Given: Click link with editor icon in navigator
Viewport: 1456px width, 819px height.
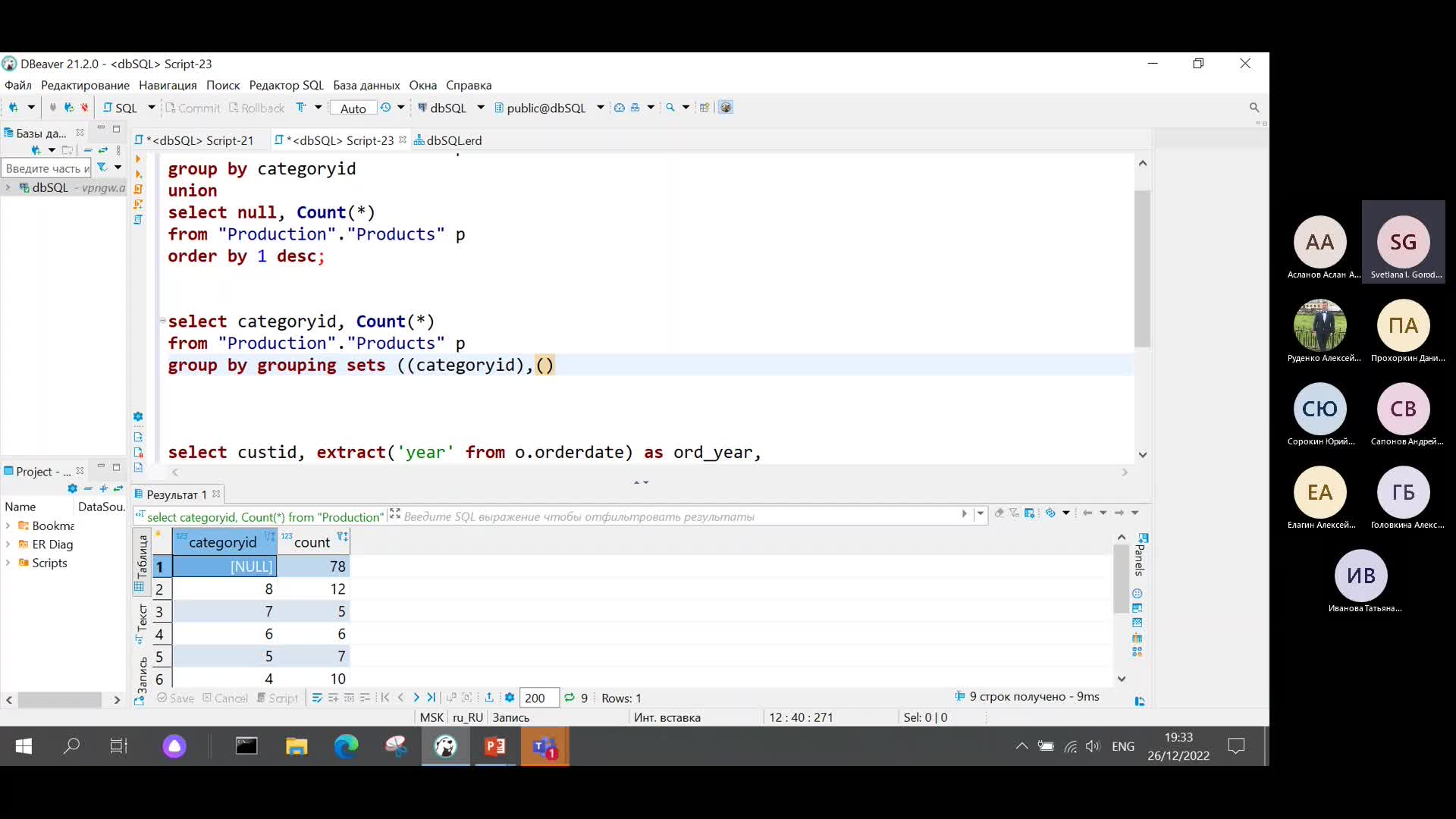Looking at the screenshot, I should click(103, 150).
